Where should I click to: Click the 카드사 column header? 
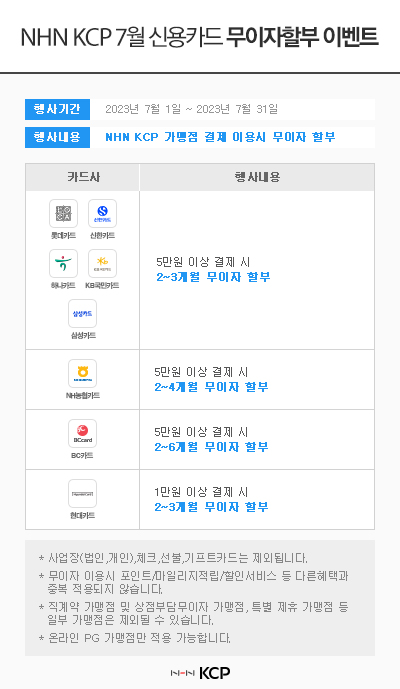pos(83,177)
